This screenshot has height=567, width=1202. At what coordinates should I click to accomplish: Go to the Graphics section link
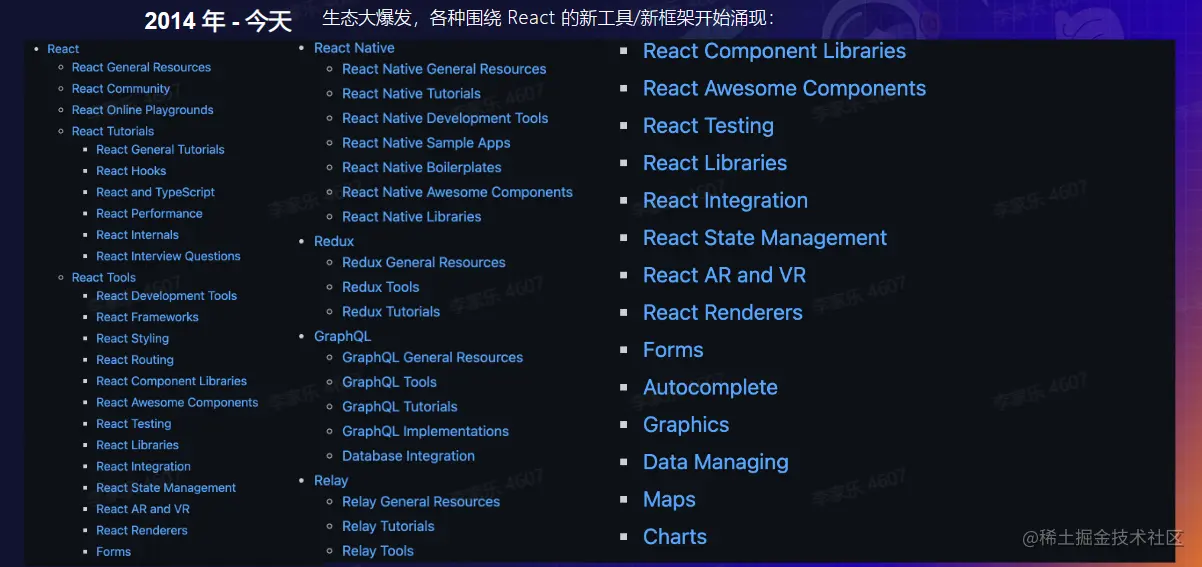click(x=686, y=424)
